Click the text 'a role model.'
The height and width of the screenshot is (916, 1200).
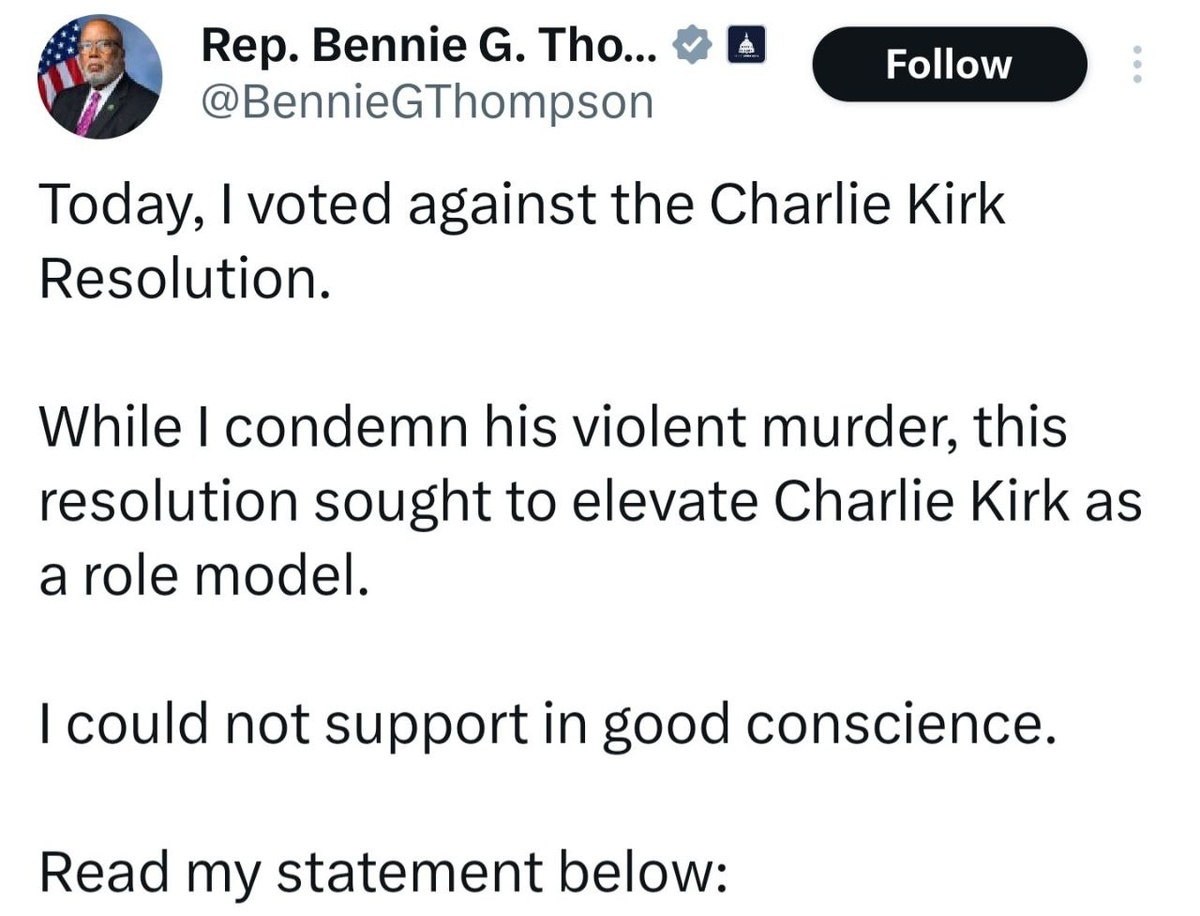point(198,577)
